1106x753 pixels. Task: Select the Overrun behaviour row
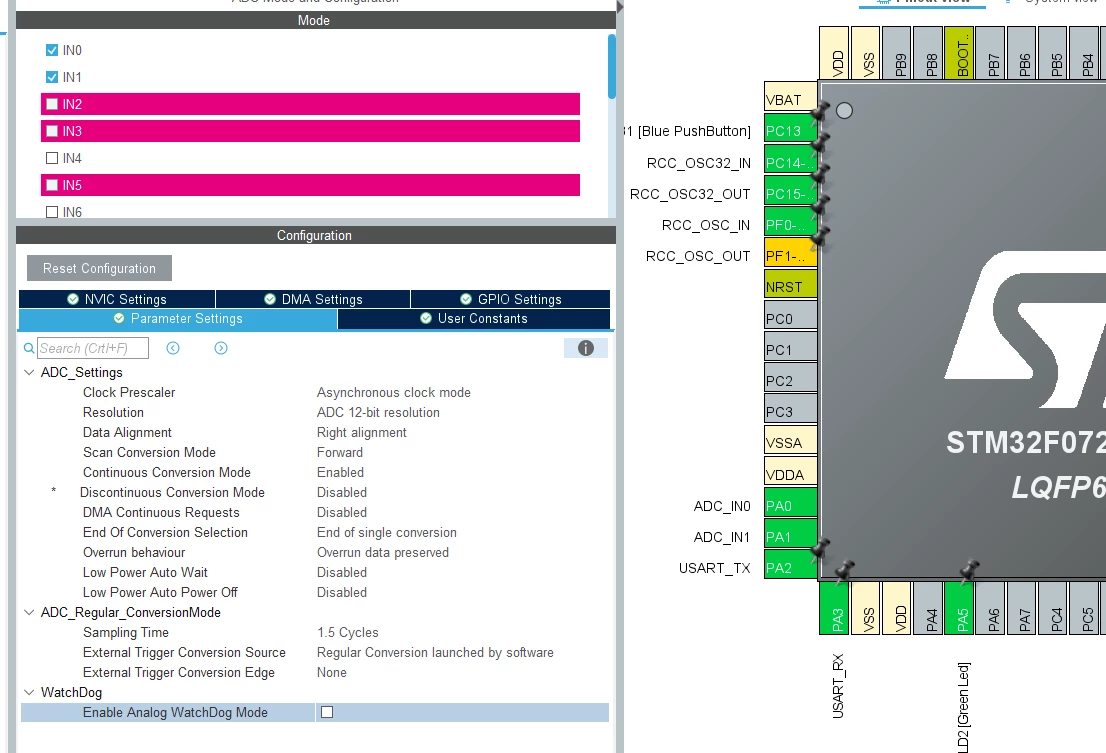(x=315, y=553)
